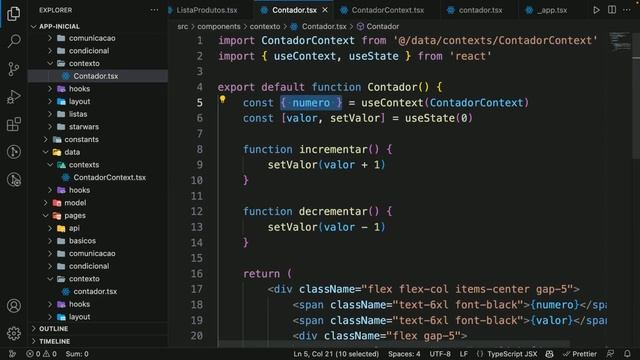Click the UTF-8 encoding status entry
The height and width of the screenshot is (360, 640).
[x=440, y=354]
